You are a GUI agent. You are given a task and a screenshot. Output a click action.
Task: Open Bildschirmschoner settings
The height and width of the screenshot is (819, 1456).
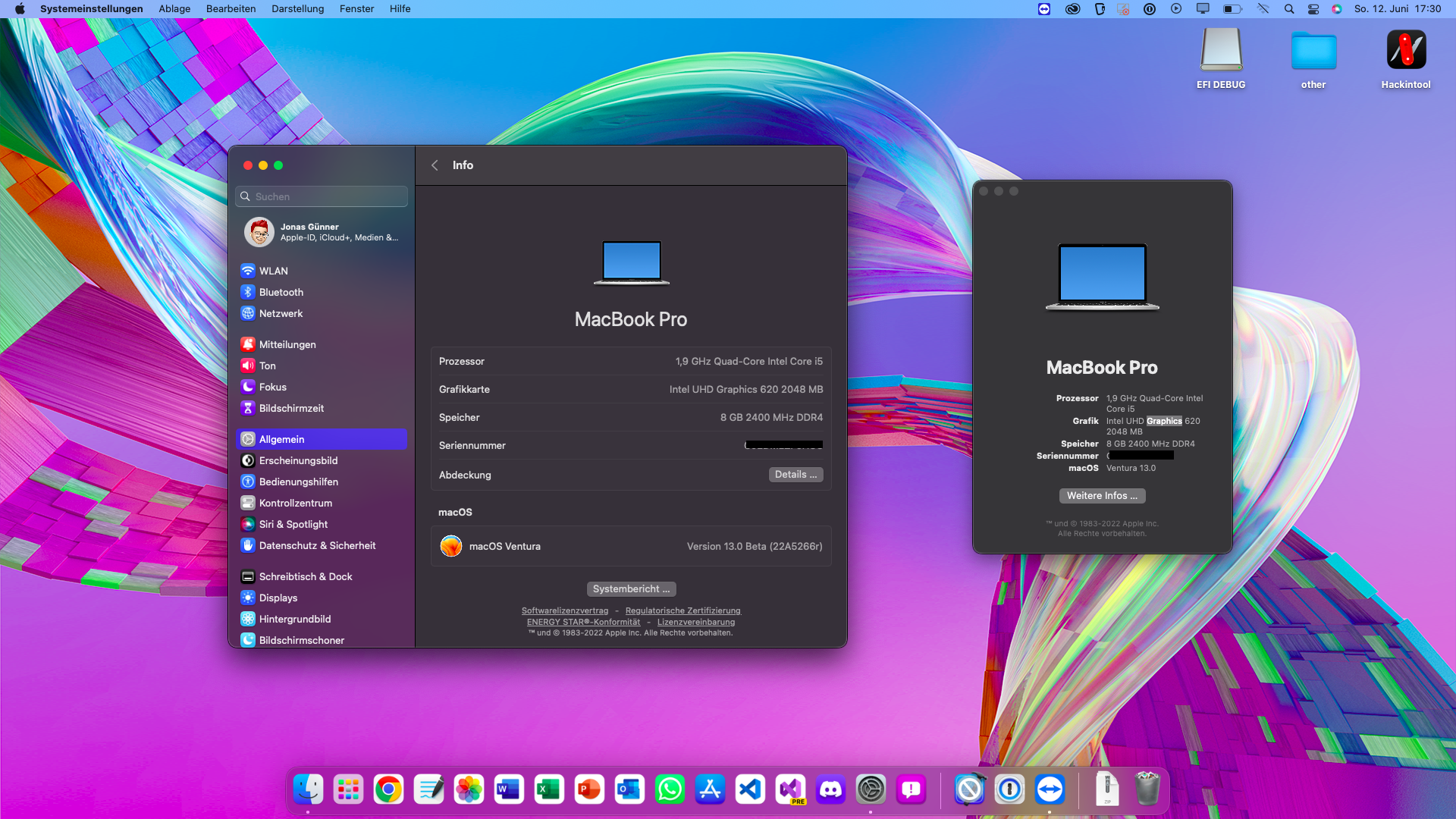[322, 639]
